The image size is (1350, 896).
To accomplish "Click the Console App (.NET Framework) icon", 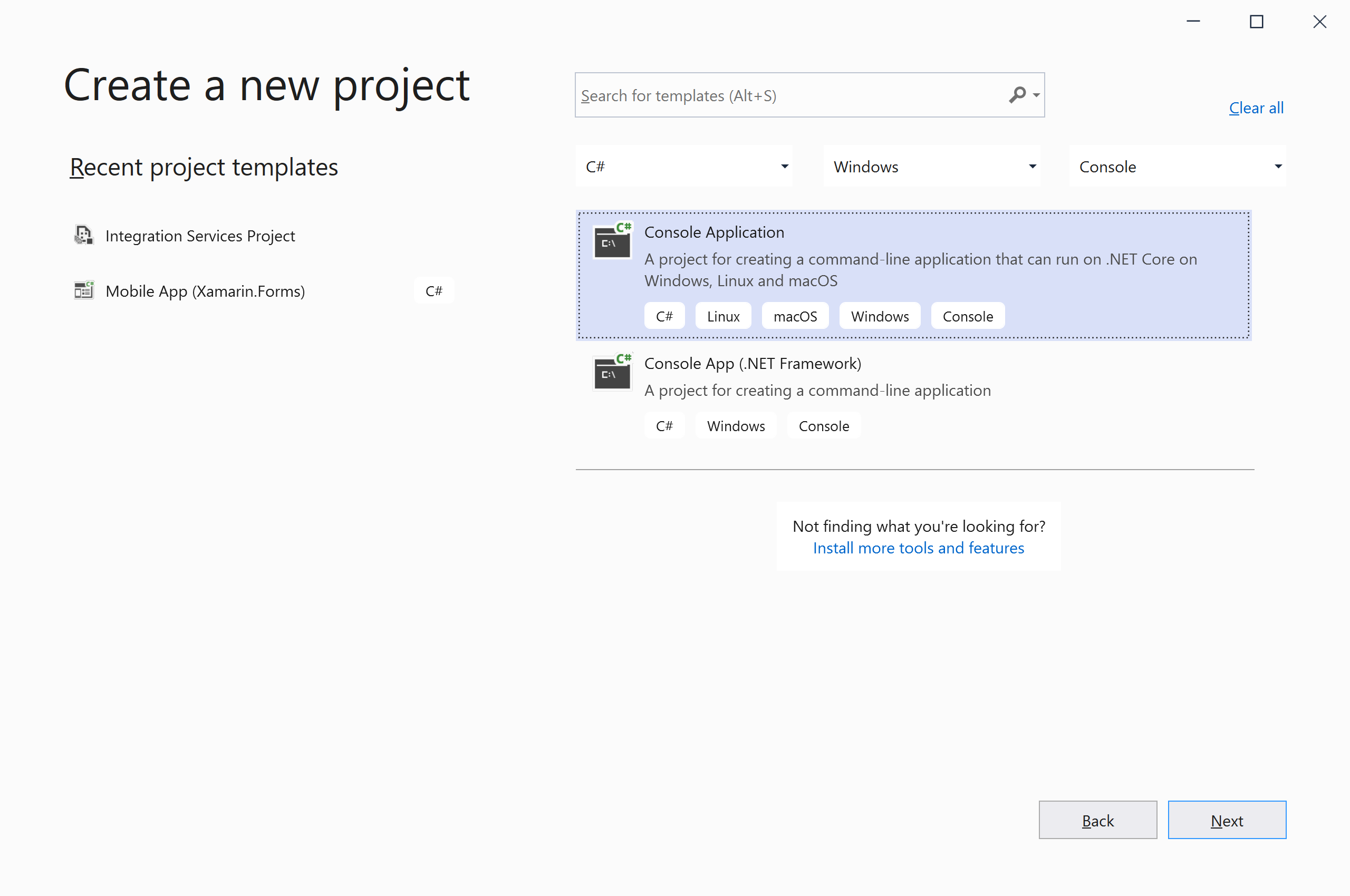I will pos(612,373).
